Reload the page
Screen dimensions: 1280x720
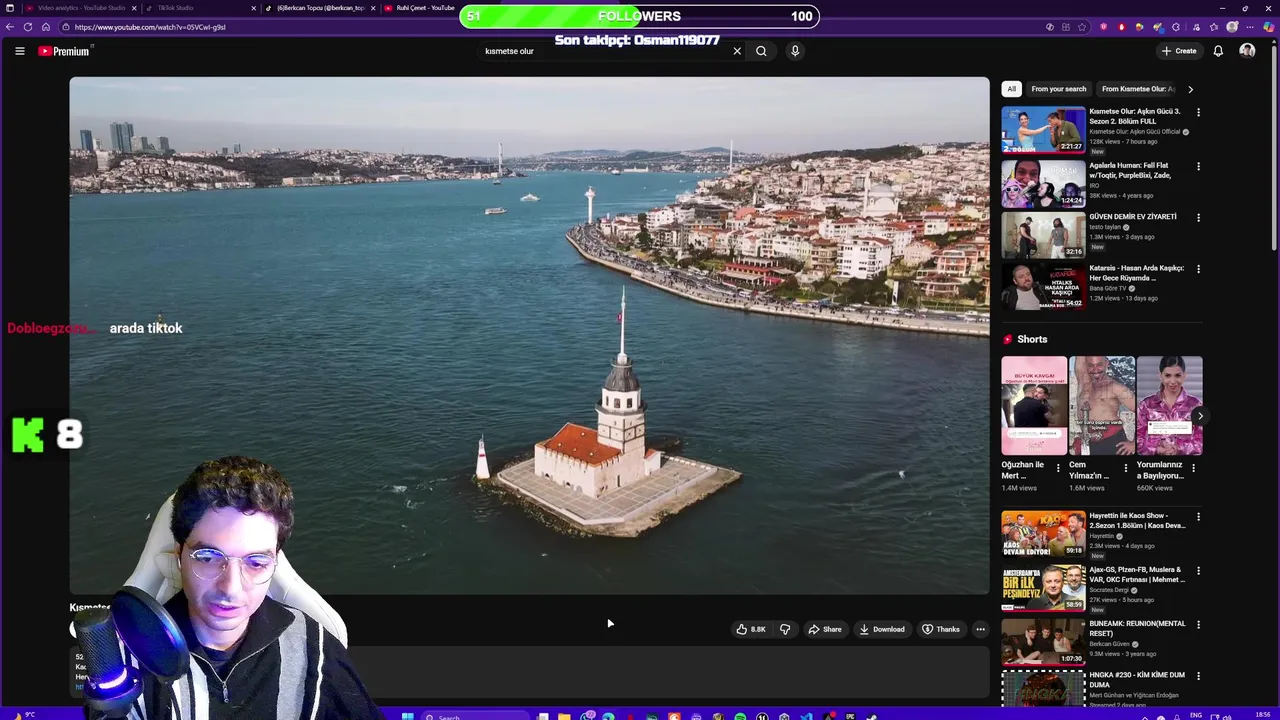click(28, 27)
